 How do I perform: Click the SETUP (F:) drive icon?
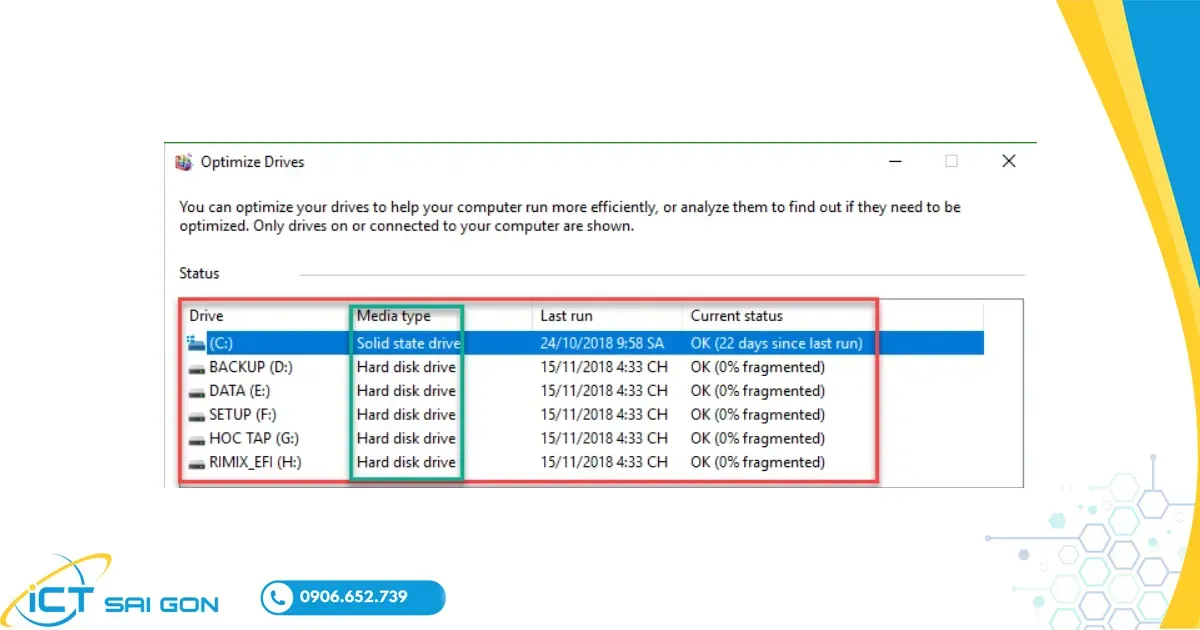pos(195,415)
